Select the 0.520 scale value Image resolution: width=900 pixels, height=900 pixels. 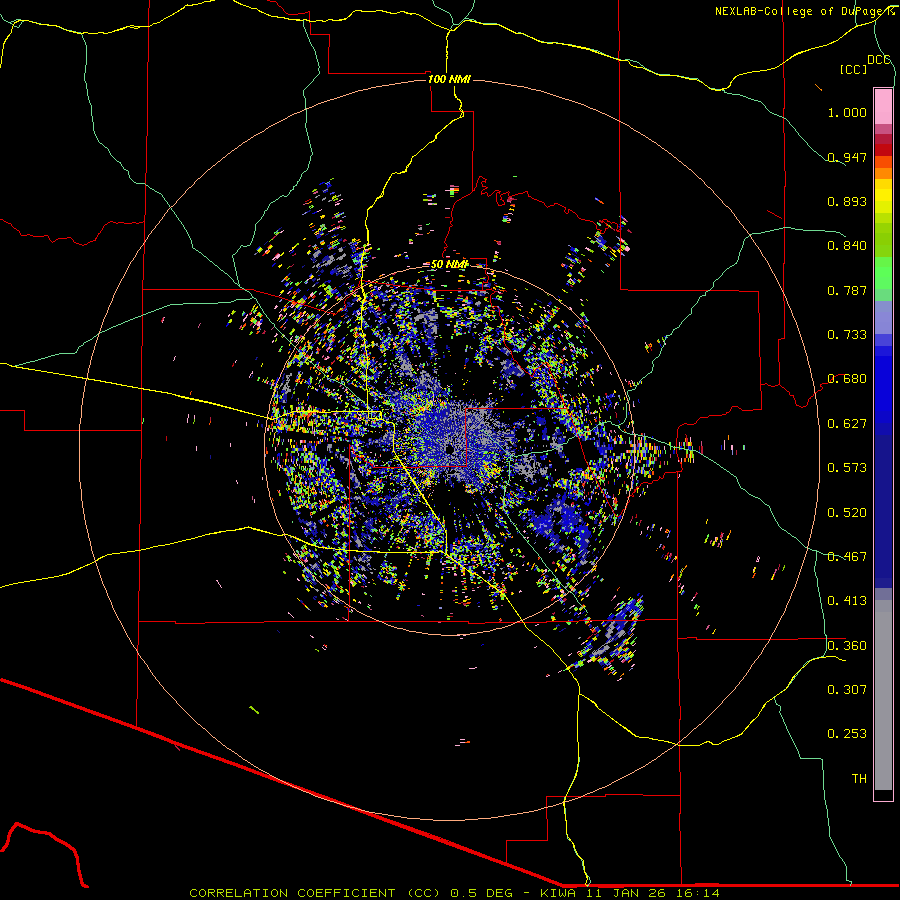(847, 513)
